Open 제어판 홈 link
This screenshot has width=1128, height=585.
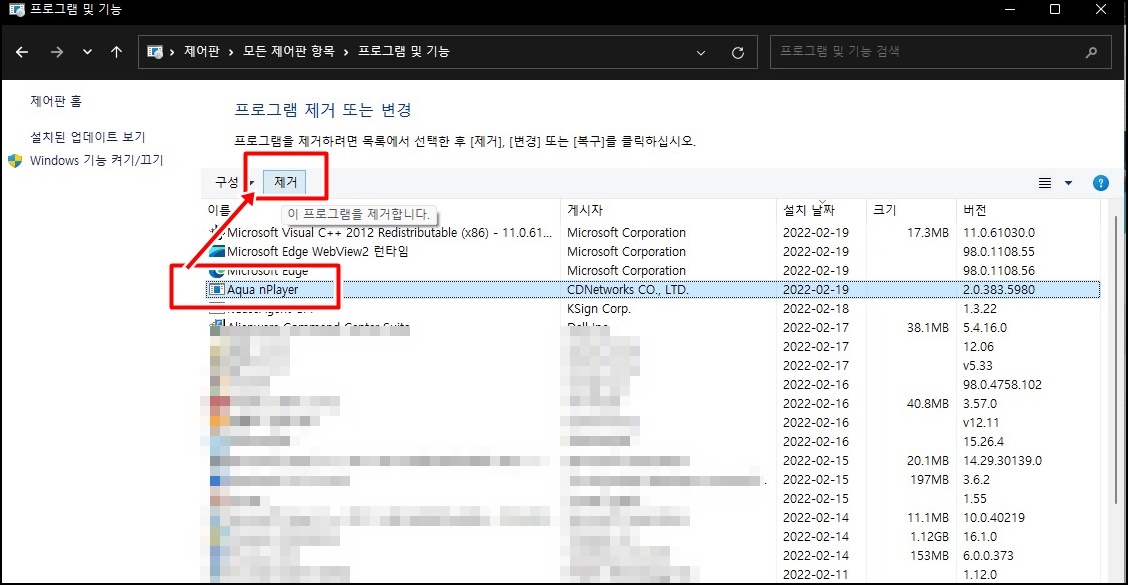click(x=56, y=101)
